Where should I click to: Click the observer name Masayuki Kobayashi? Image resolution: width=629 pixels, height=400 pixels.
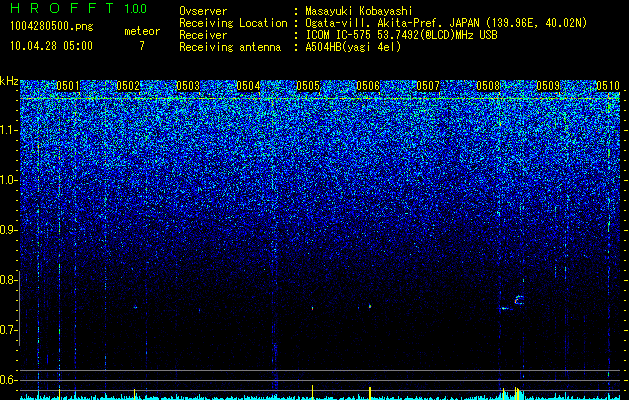359,11
